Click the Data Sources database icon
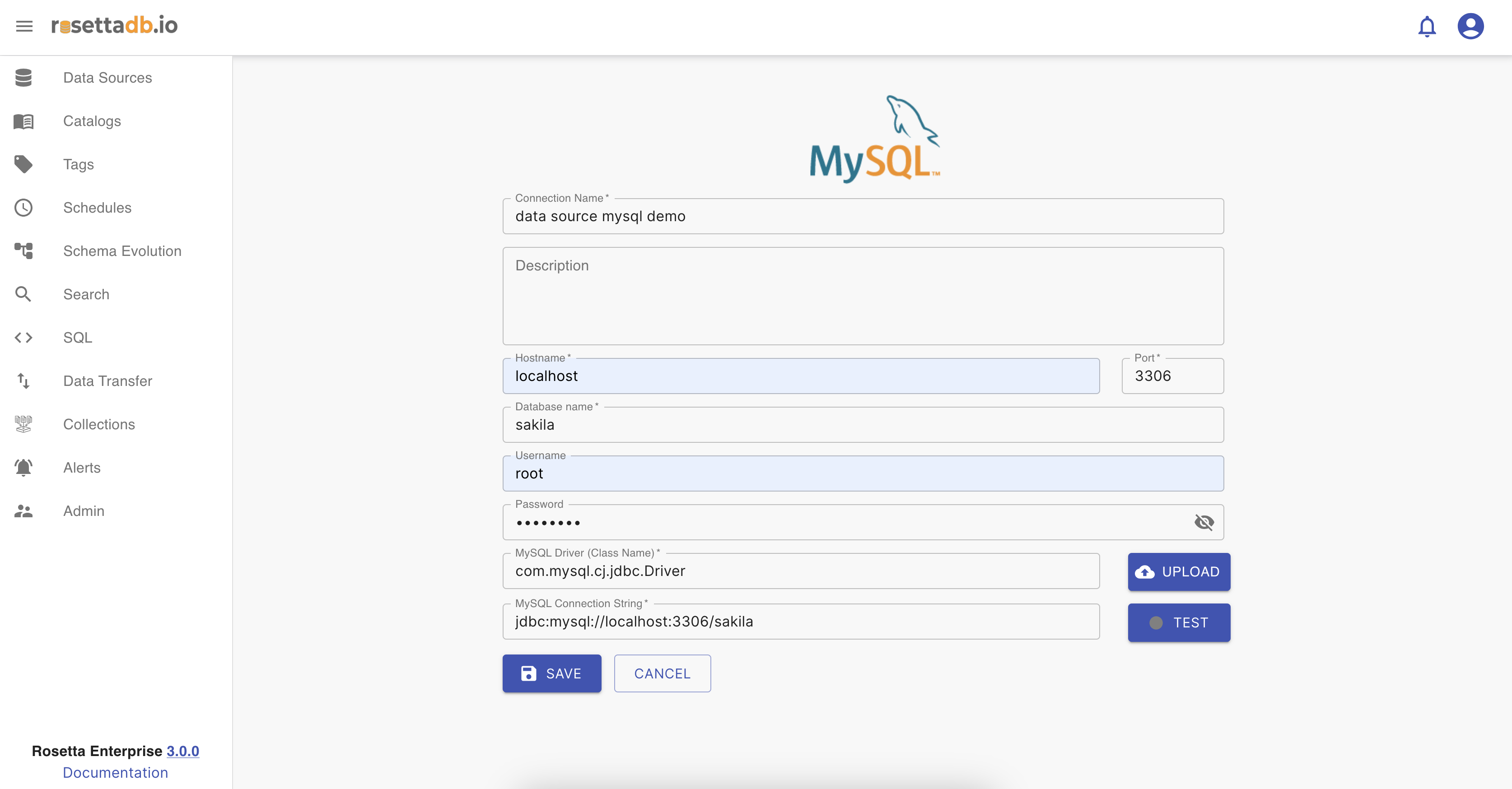1512x789 pixels. (23, 78)
